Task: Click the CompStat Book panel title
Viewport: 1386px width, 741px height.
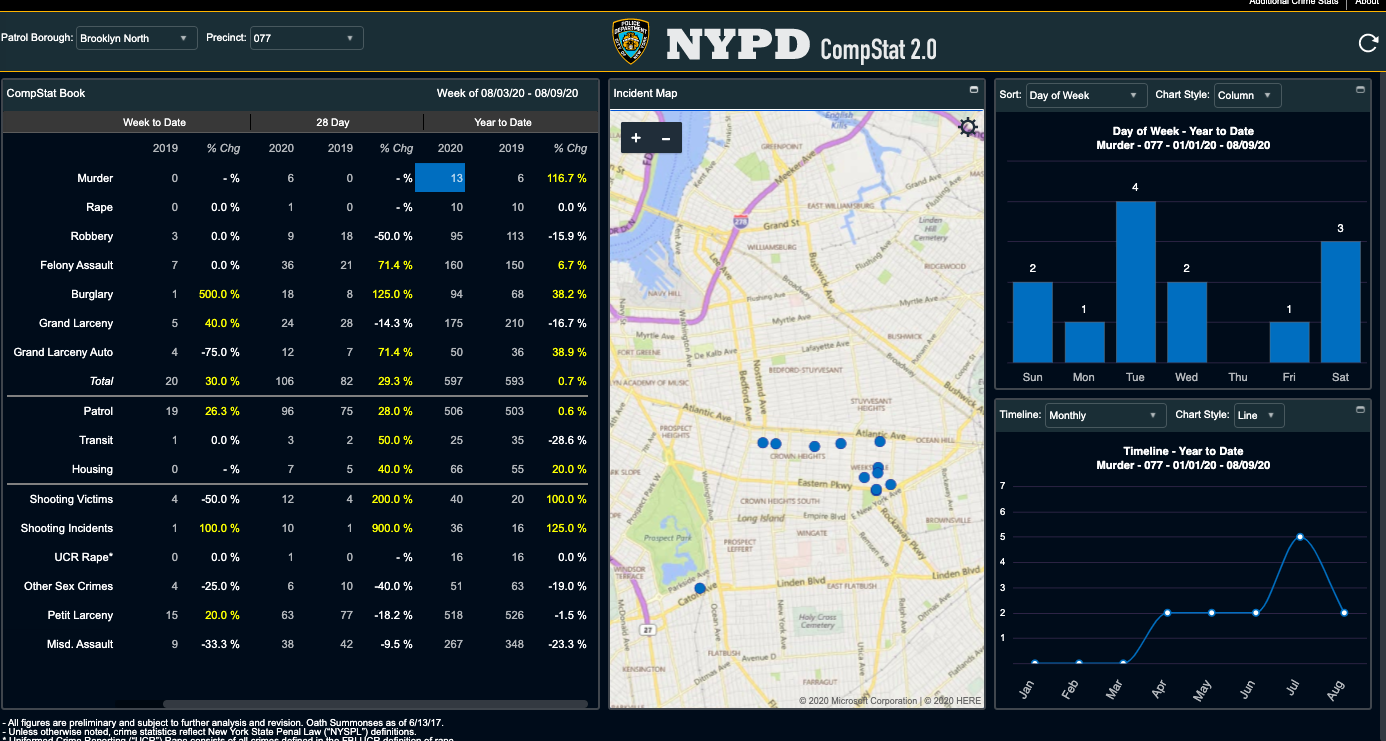Action: 46,93
